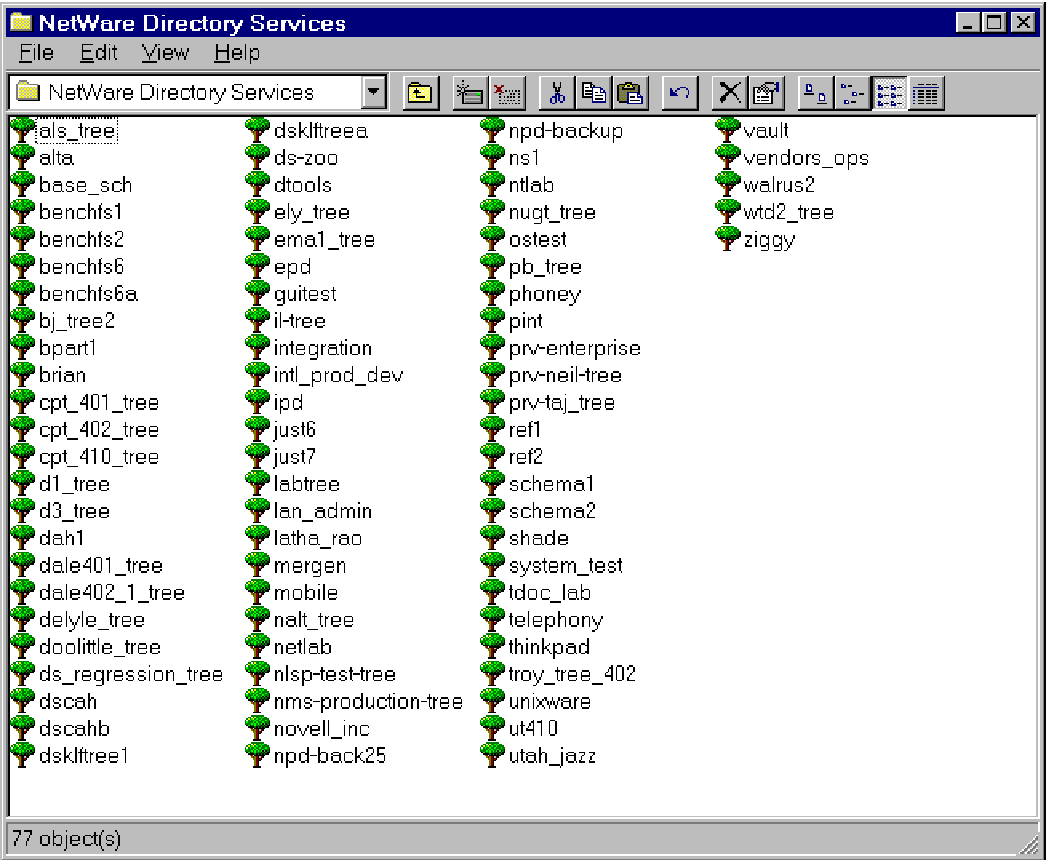The image size is (1046, 860).
Task: Select the nms-production-tree entry text
Action: [x=368, y=701]
